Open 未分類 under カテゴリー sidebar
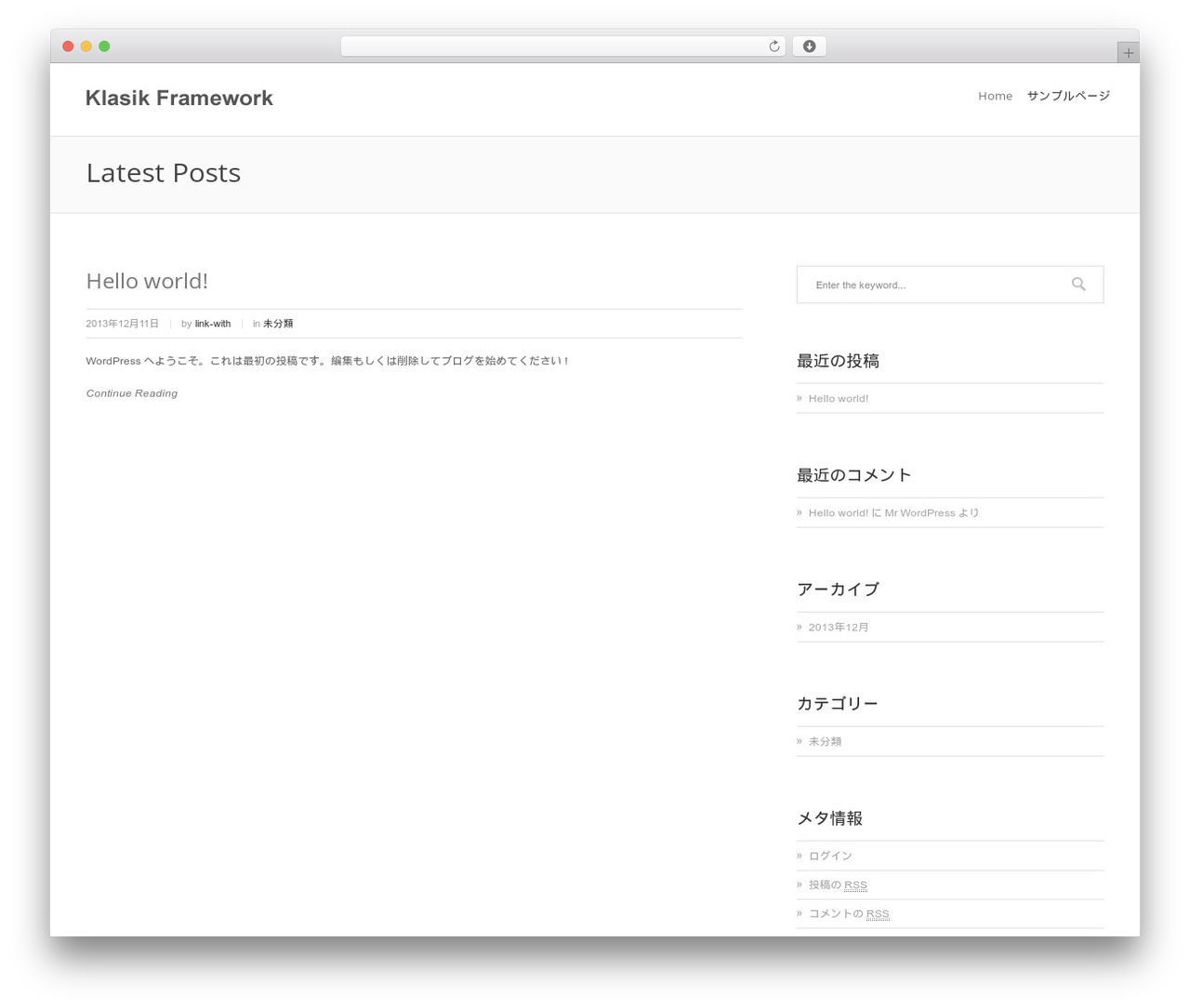1190x1008 pixels. 825,741
